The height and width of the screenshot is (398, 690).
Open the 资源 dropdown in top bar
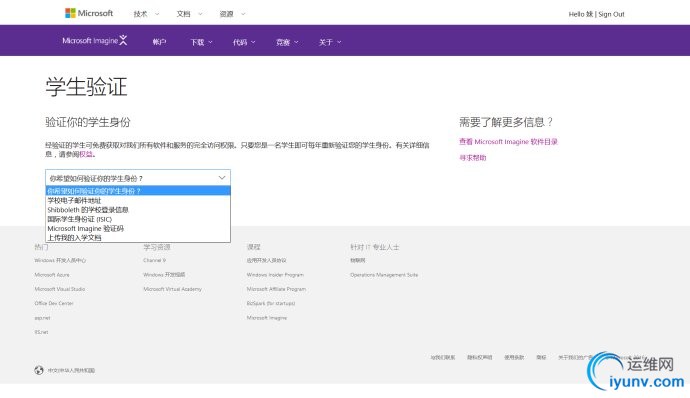pos(232,14)
